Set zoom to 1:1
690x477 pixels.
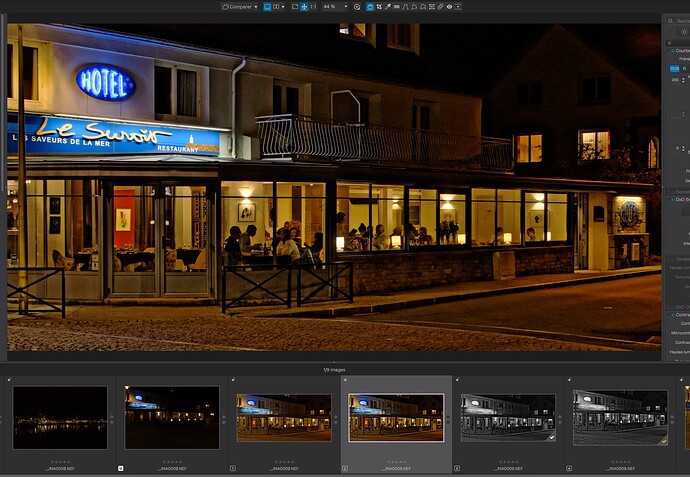tap(314, 6)
